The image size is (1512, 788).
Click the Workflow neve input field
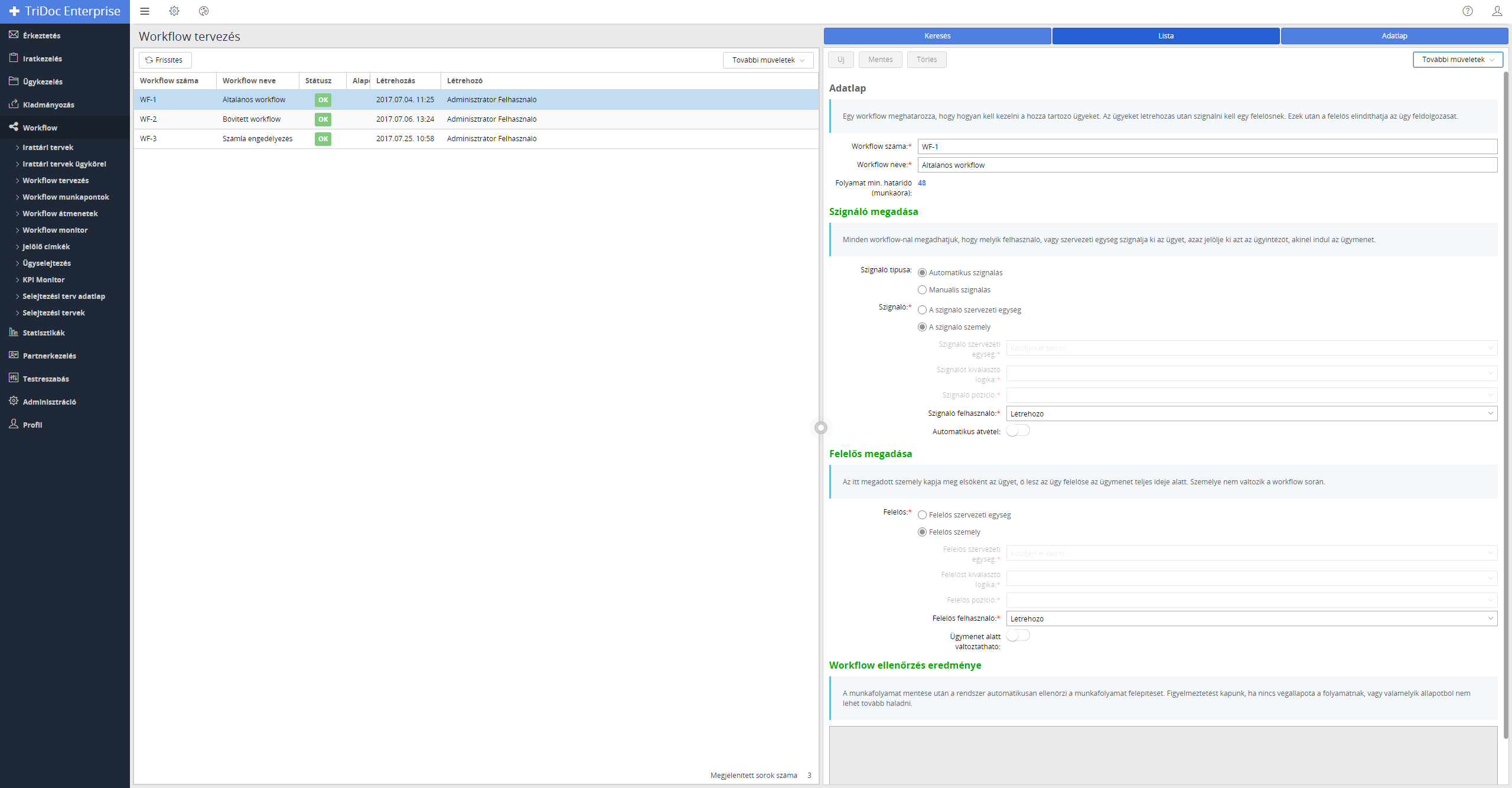click(1207, 165)
